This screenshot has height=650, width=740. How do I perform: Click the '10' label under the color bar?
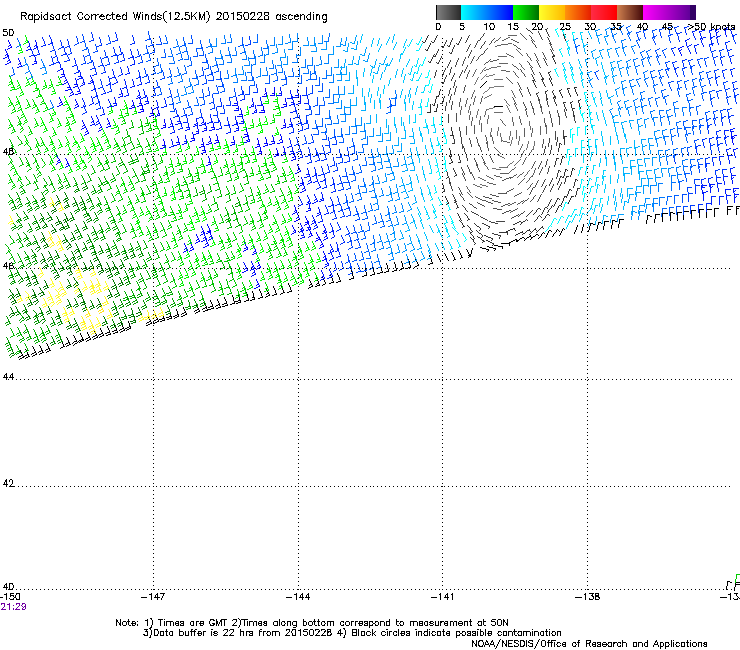(x=489, y=27)
